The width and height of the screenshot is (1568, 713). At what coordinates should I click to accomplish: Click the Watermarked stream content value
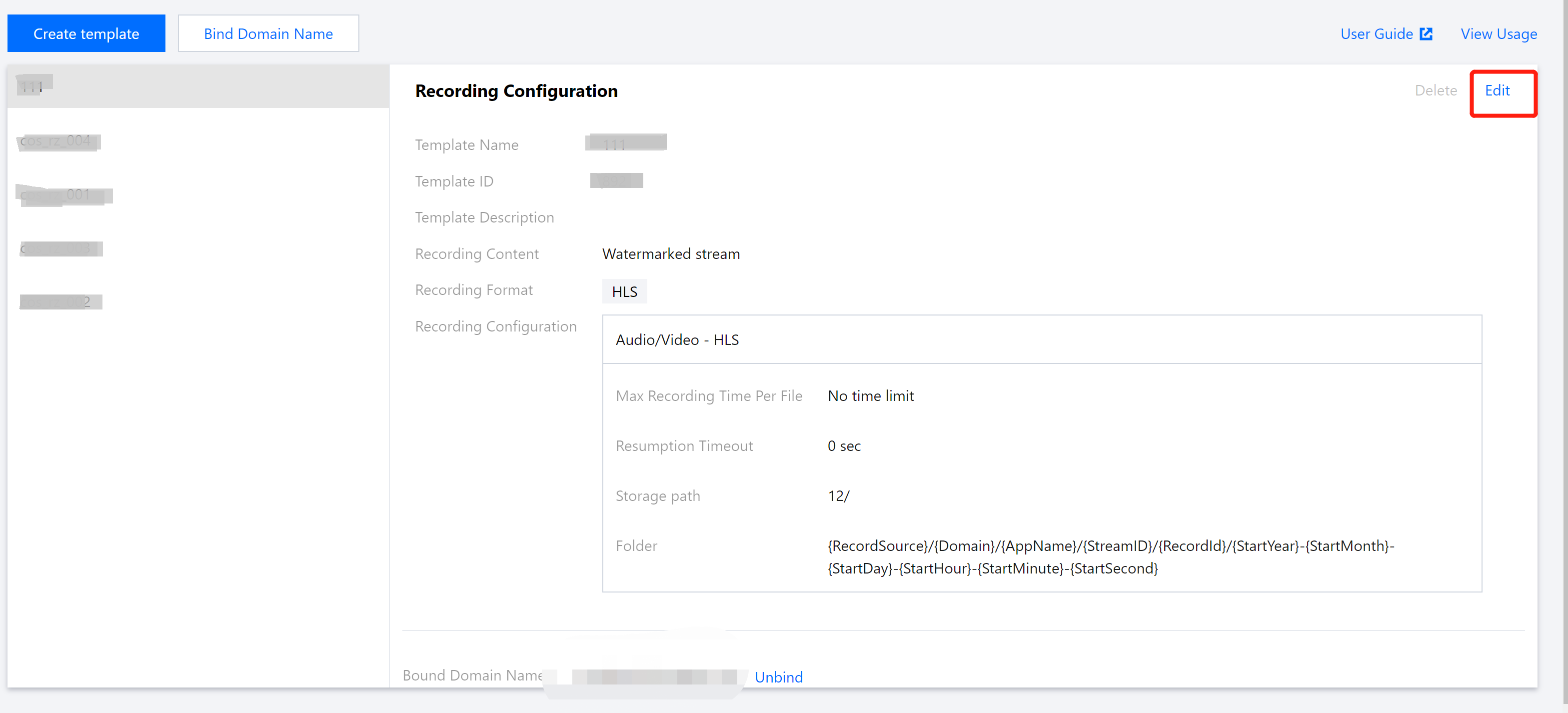(x=670, y=253)
